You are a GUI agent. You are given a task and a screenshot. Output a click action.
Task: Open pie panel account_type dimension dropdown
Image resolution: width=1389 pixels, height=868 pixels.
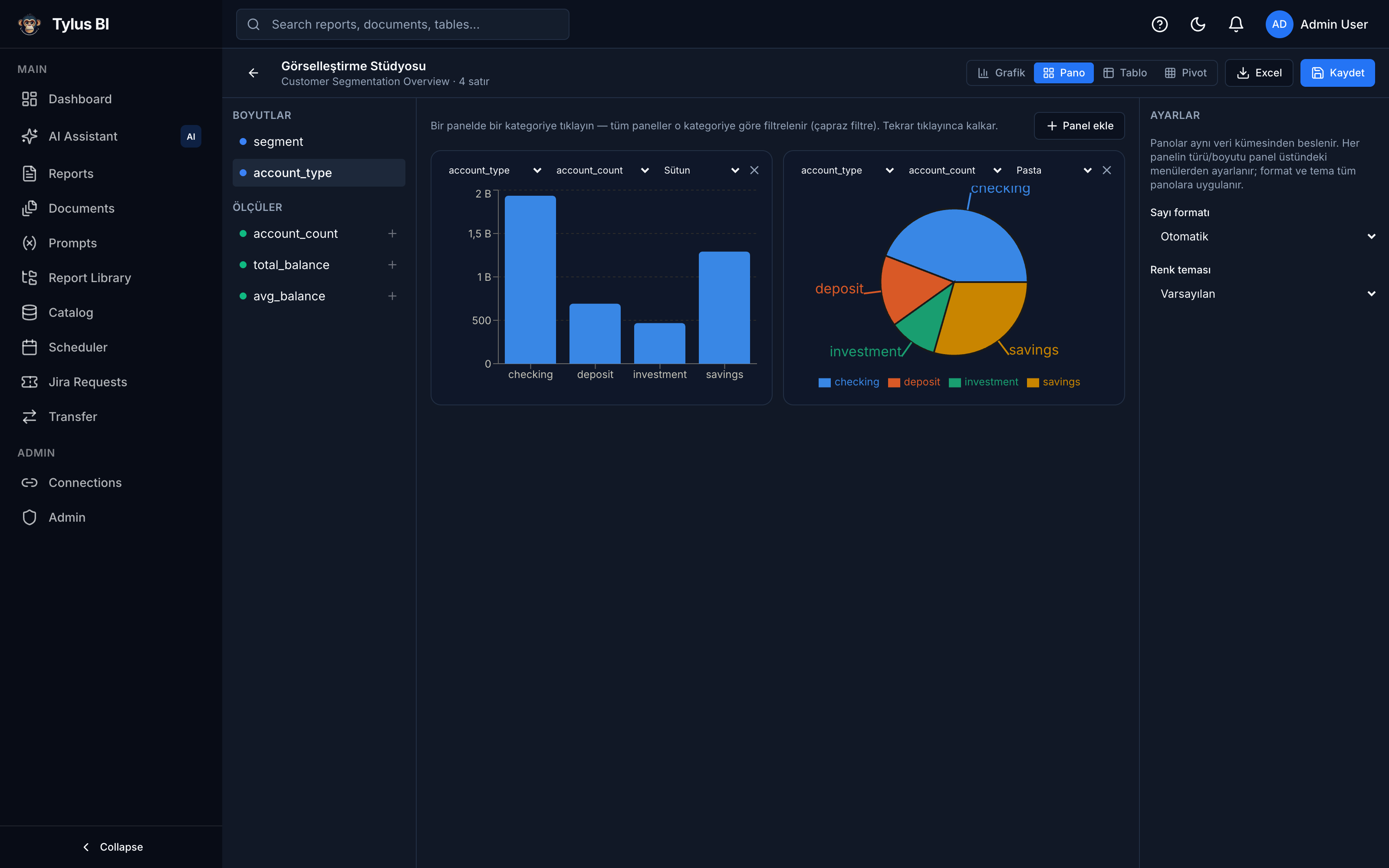tap(846, 171)
